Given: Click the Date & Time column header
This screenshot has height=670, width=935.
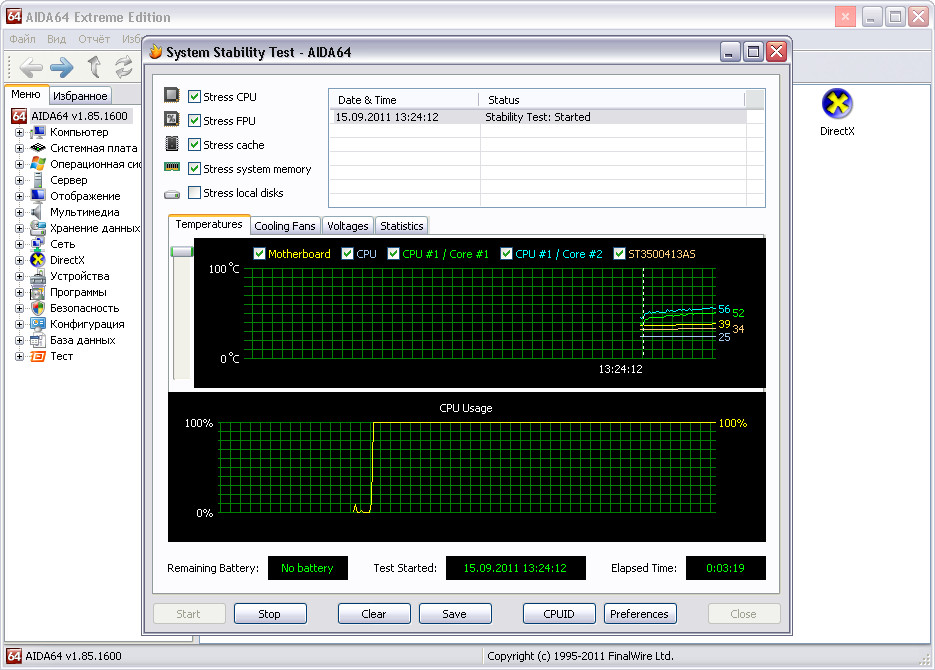Looking at the screenshot, I should [x=404, y=100].
